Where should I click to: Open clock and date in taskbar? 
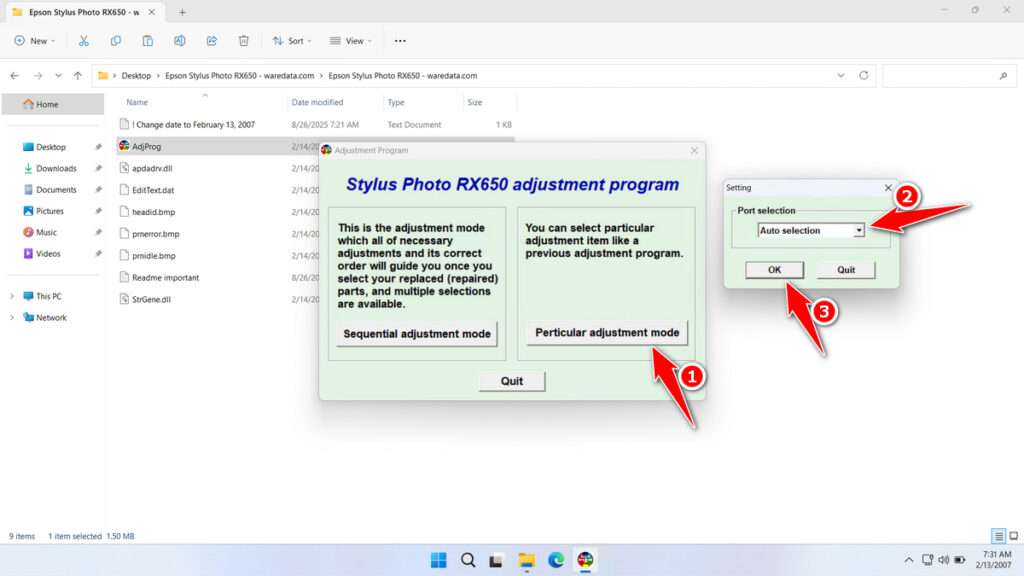point(994,560)
